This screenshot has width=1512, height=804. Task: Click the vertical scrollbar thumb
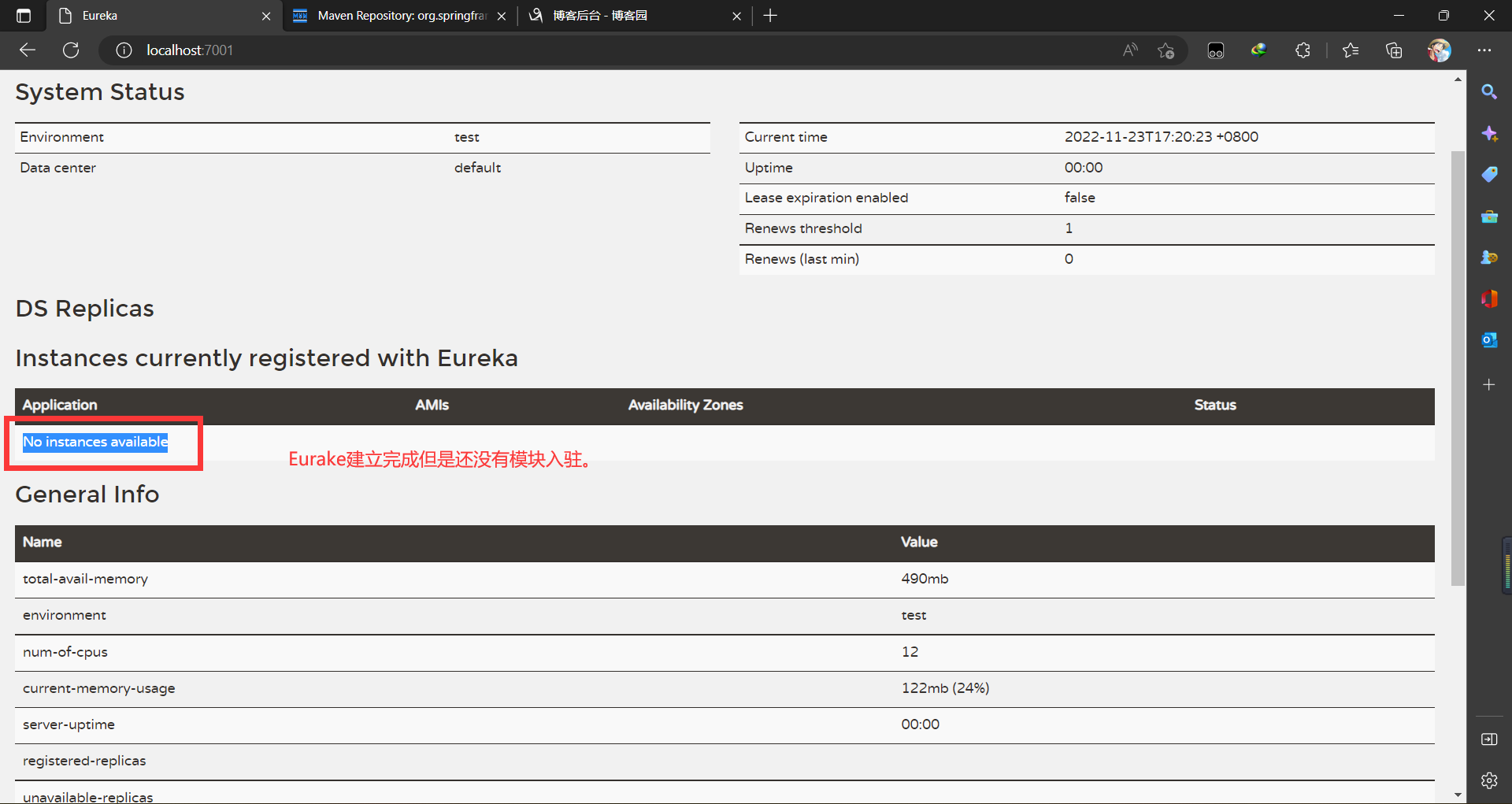1458,368
